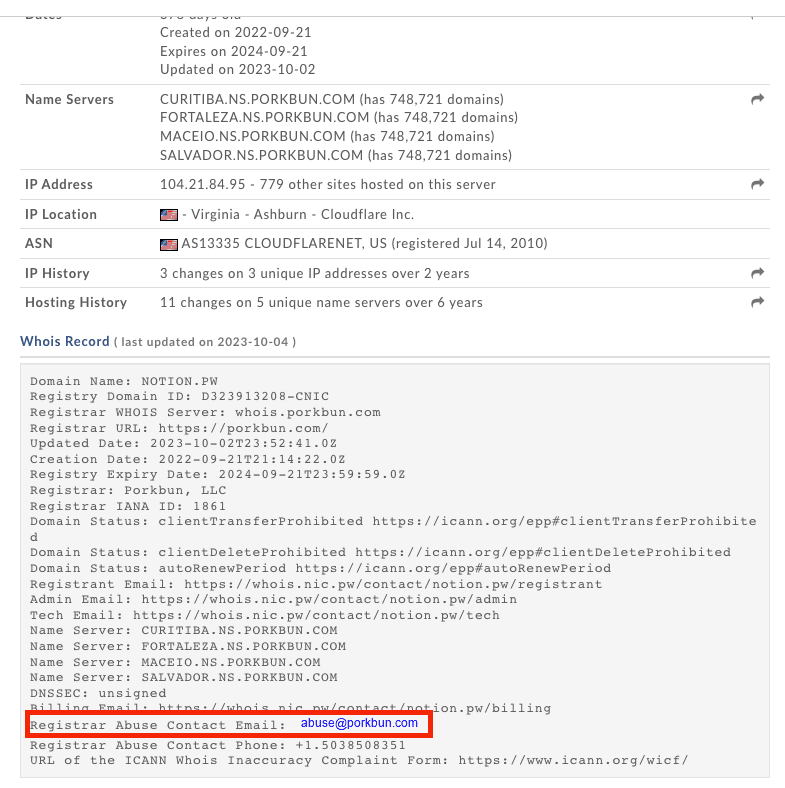
Task: Click share arrow in IP History row
Action: click(x=757, y=273)
